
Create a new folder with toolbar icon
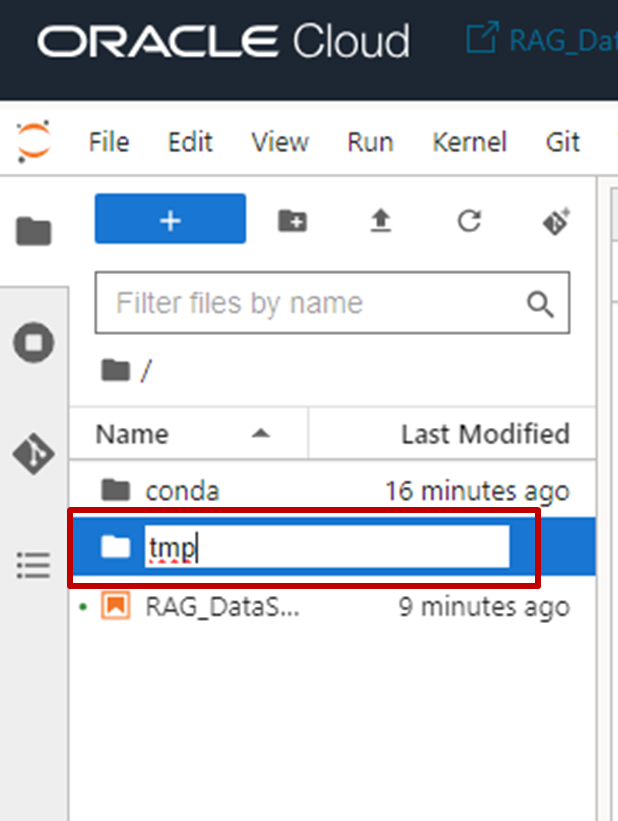(292, 220)
